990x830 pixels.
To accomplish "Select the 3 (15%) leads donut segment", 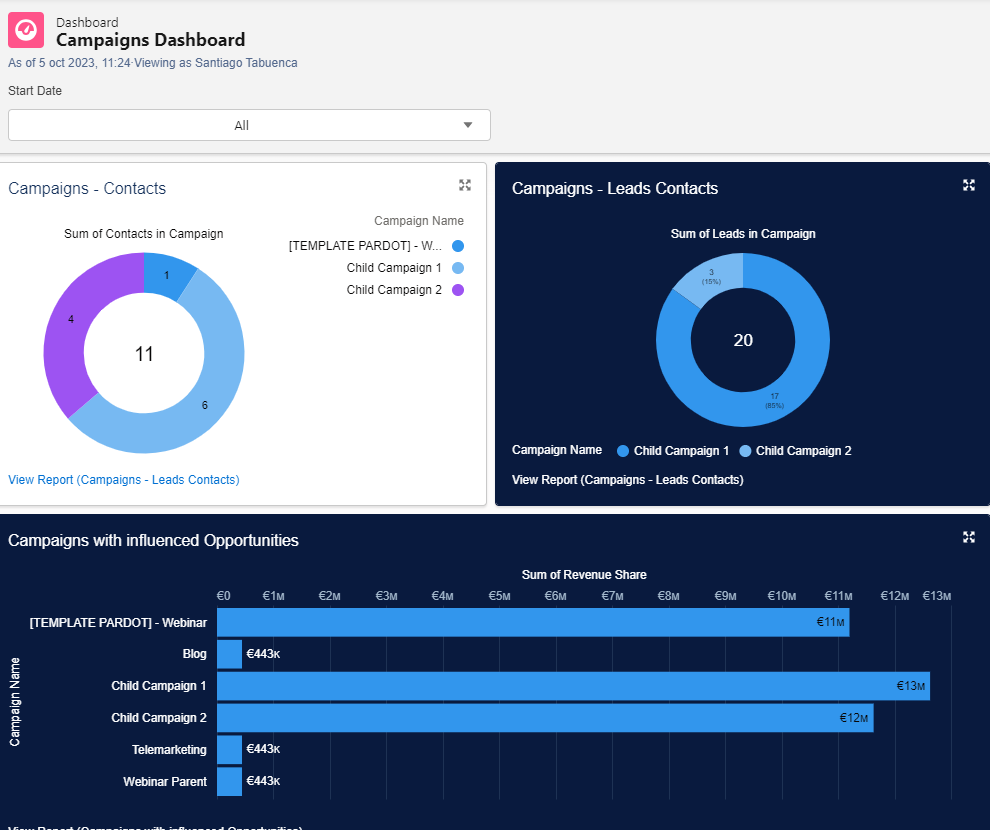I will (712, 278).
